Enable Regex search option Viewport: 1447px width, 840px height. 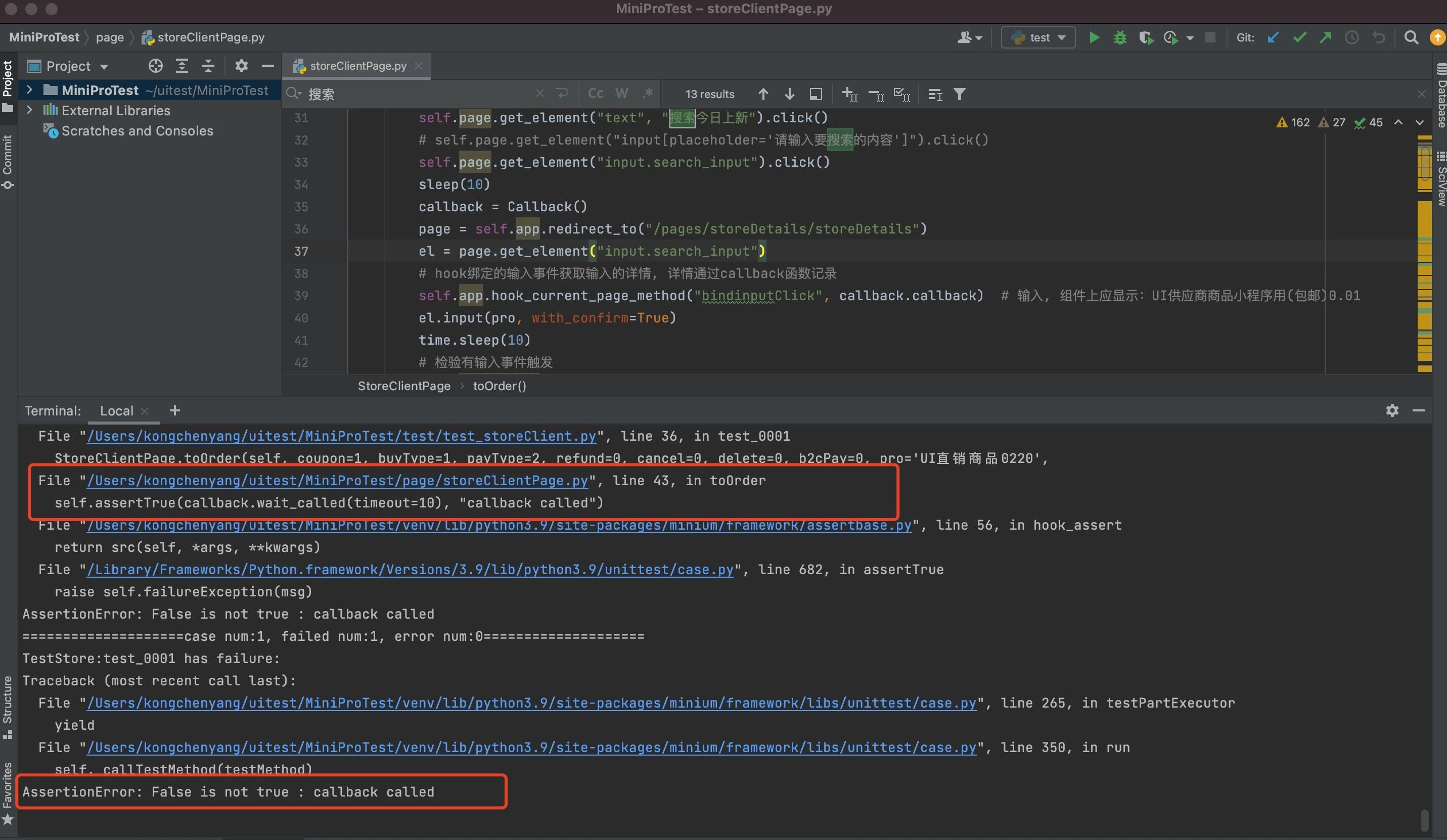click(x=648, y=94)
